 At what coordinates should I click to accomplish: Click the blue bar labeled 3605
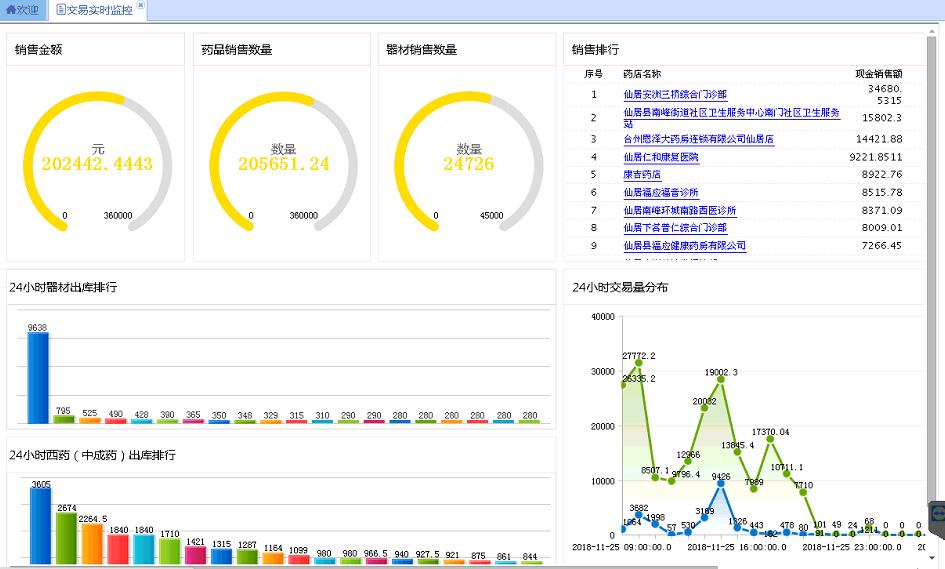point(40,526)
